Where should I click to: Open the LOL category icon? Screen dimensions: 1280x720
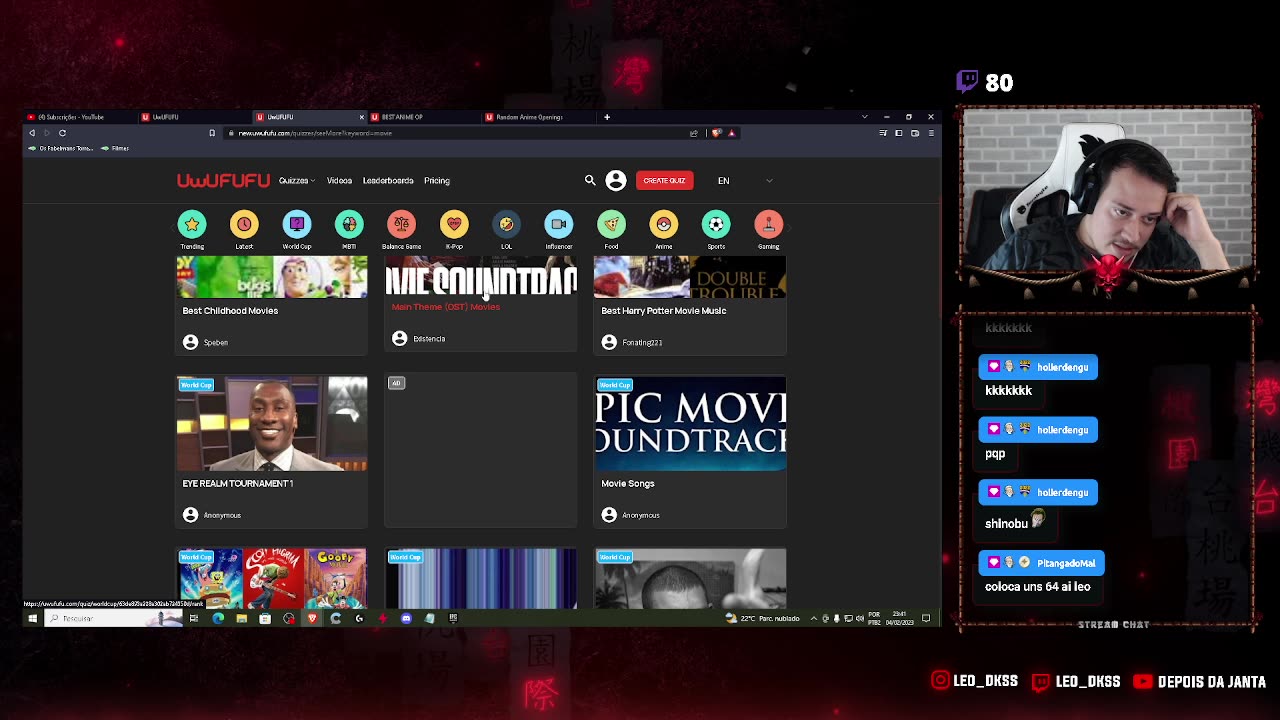point(506,224)
